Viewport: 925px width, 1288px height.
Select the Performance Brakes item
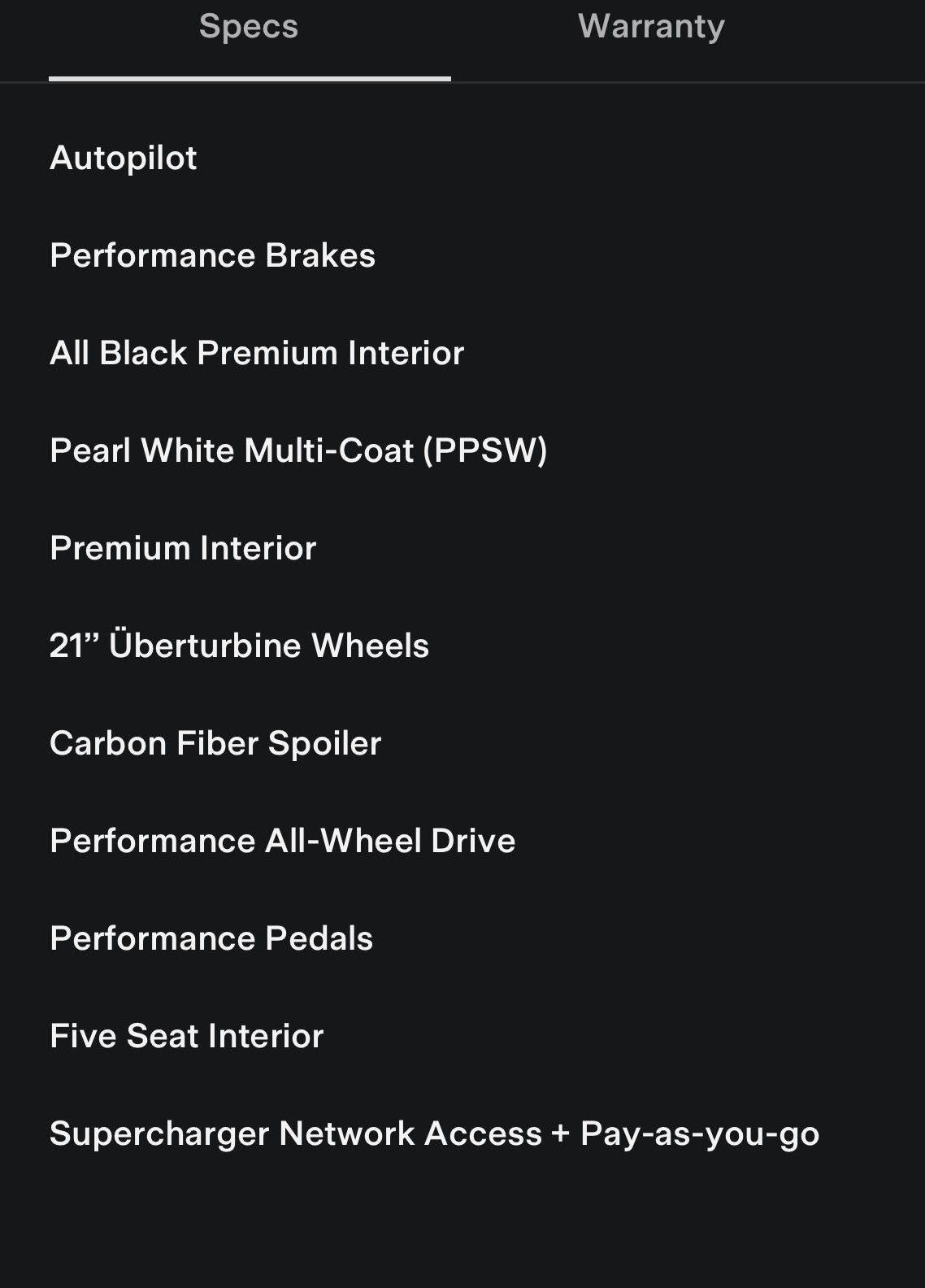click(212, 255)
